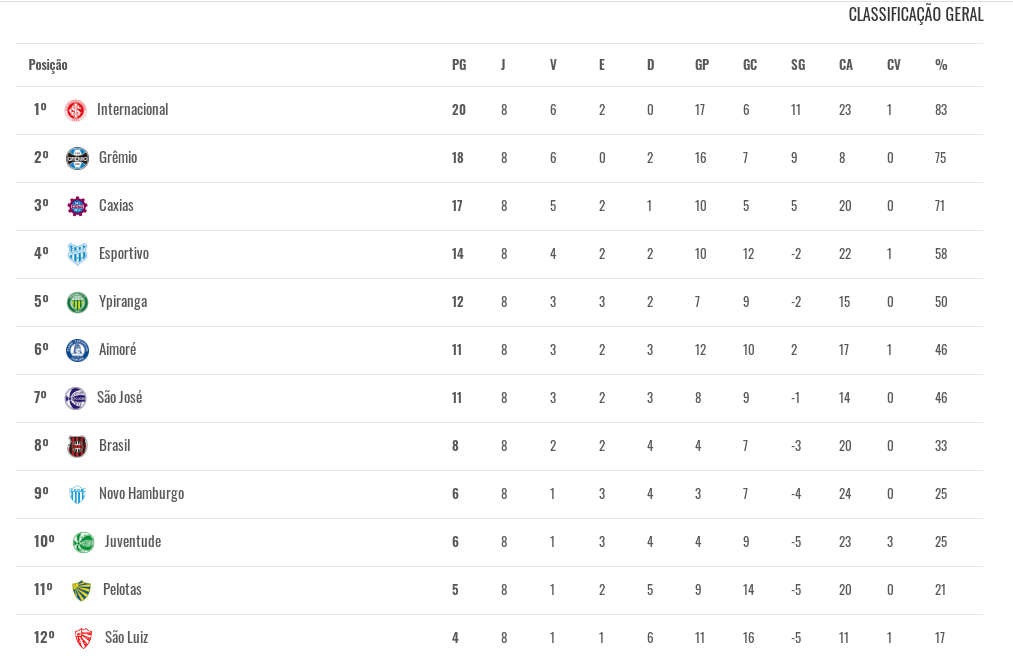
Task: Click the Novo Hamburgo team crest
Action: pos(77,494)
